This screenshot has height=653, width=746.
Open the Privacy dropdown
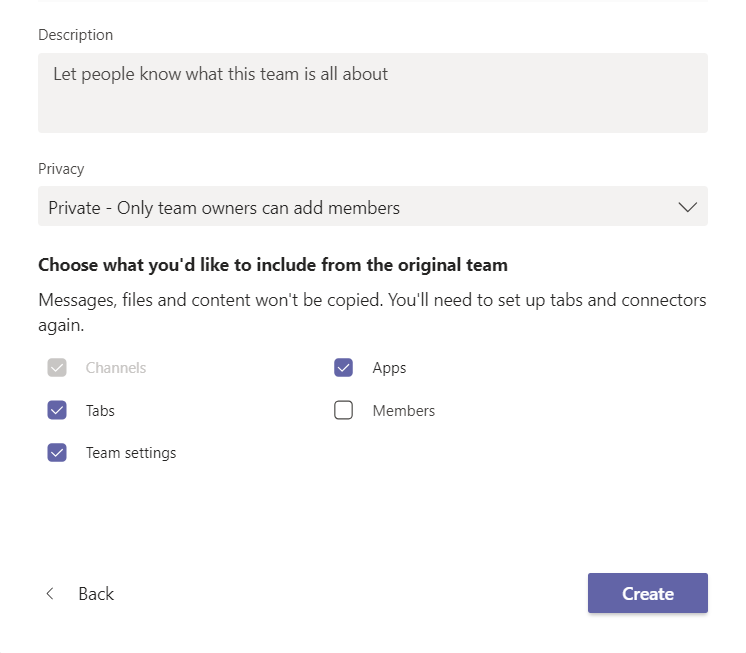point(373,206)
